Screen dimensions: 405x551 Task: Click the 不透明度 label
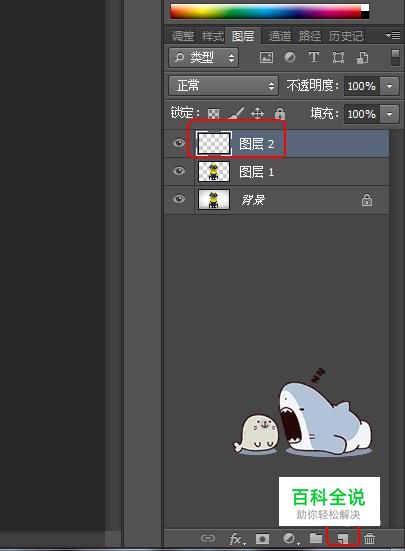tap(312, 85)
